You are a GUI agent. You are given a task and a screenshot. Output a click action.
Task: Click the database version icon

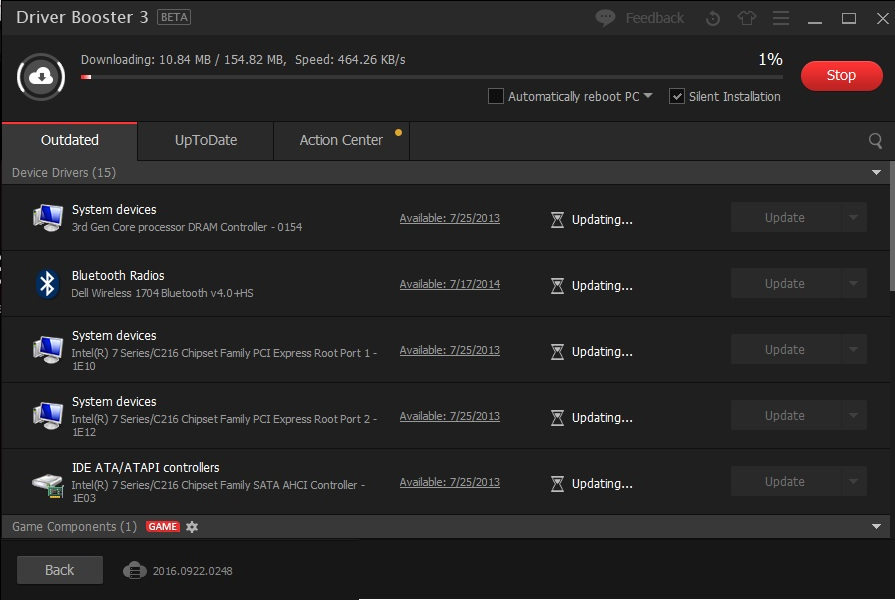point(135,570)
